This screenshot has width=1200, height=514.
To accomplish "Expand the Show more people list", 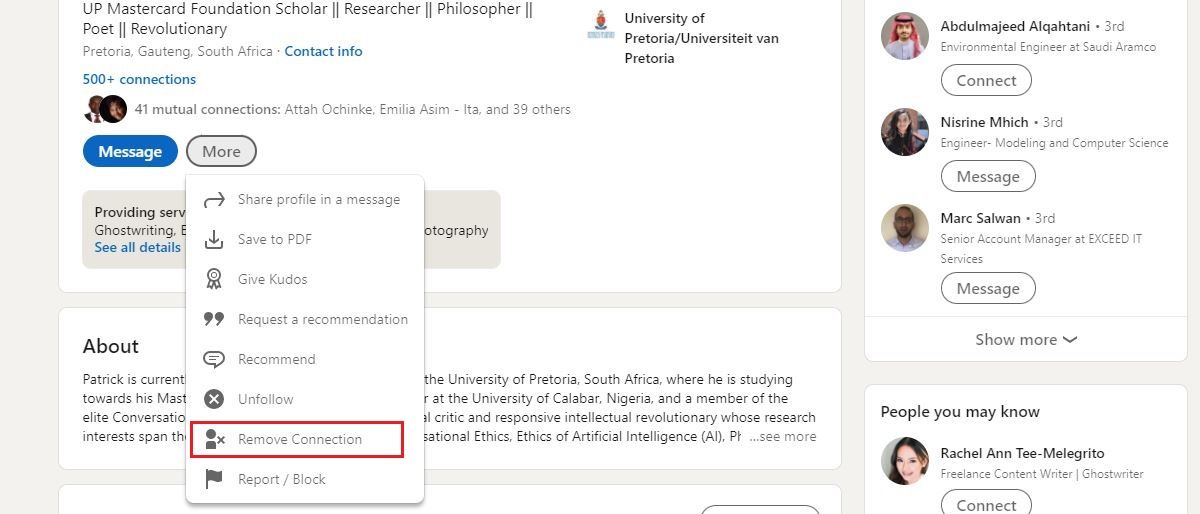I will pyautogui.click(x=1026, y=340).
